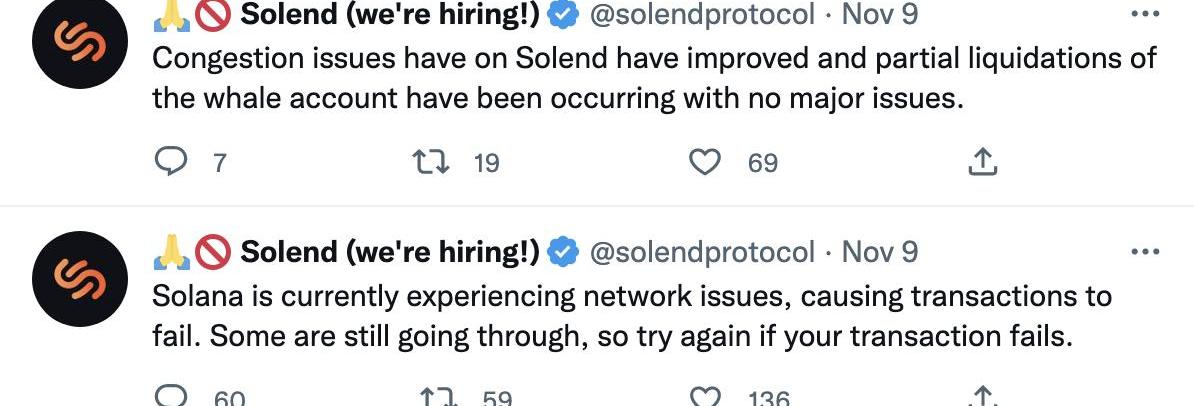Viewport: 1194px width, 406px height.
Task: Open Solend profile name on the second tweet
Action: point(390,252)
